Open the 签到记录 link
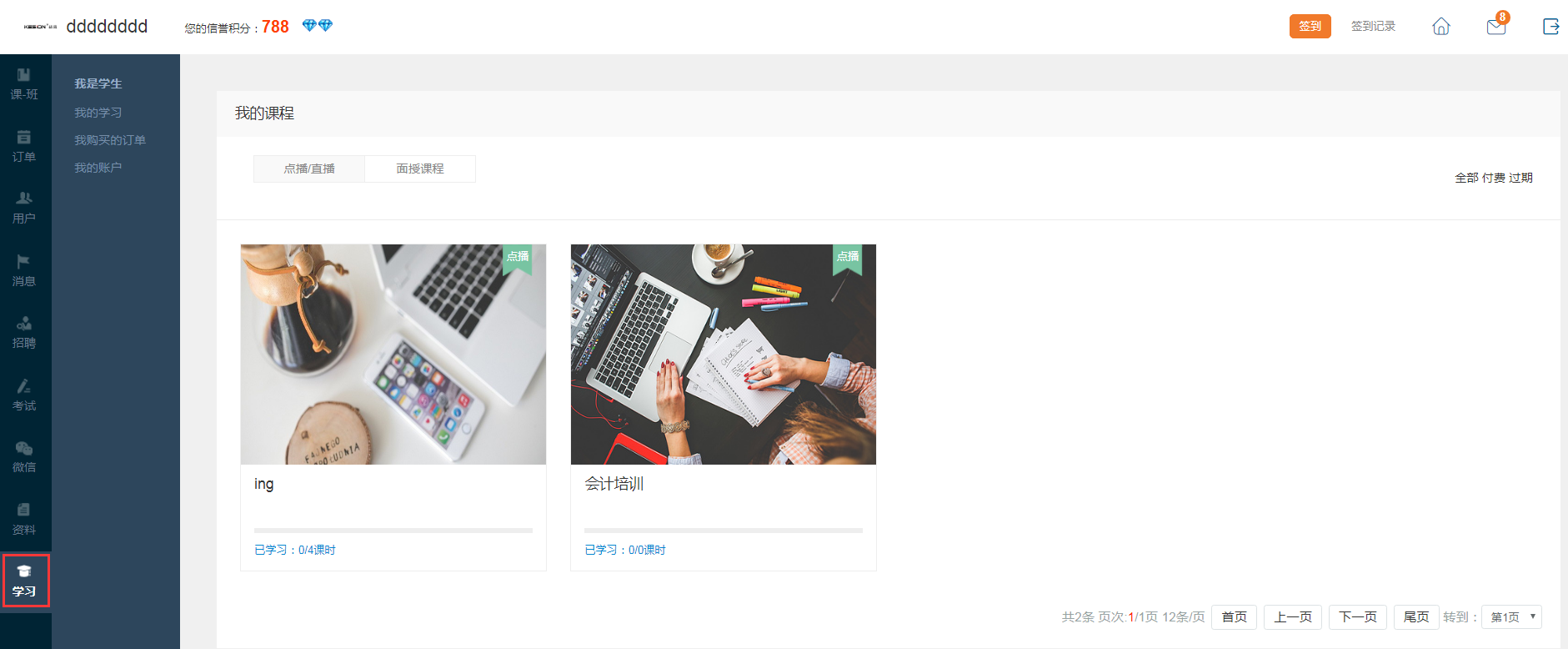Viewport: 1568px width, 649px height. pos(1373,26)
